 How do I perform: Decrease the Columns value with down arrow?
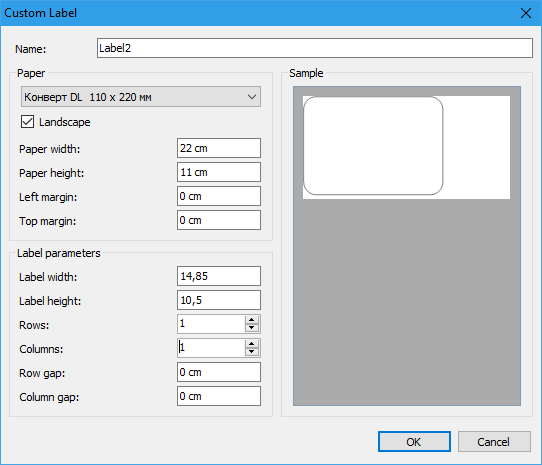click(252, 352)
